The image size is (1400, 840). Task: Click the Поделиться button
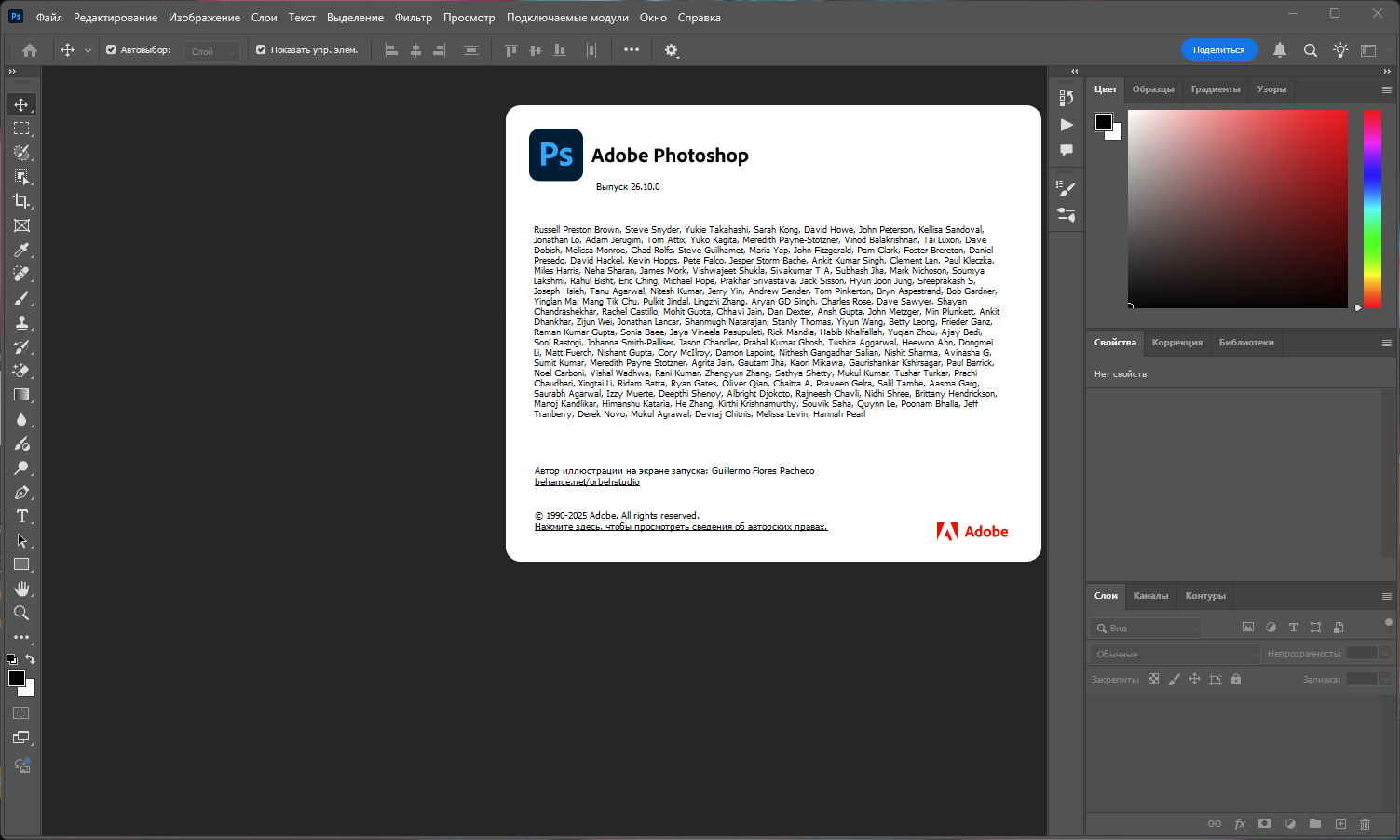[1219, 50]
